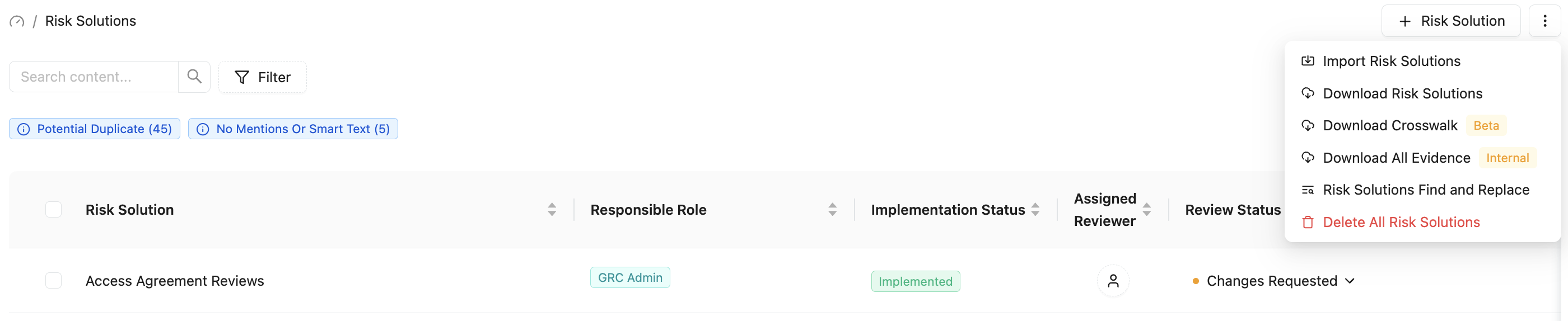Sort by Responsible Role column arrows
Image resolution: width=1568 pixels, height=321 pixels.
tap(832, 210)
